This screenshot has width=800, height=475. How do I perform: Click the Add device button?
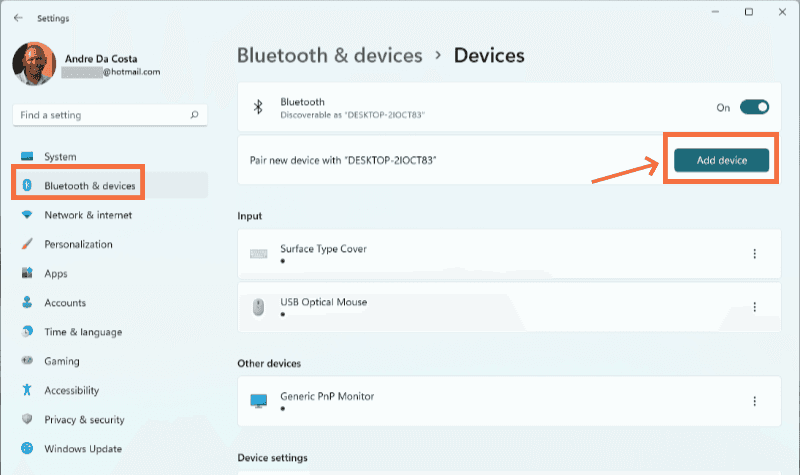(721, 160)
